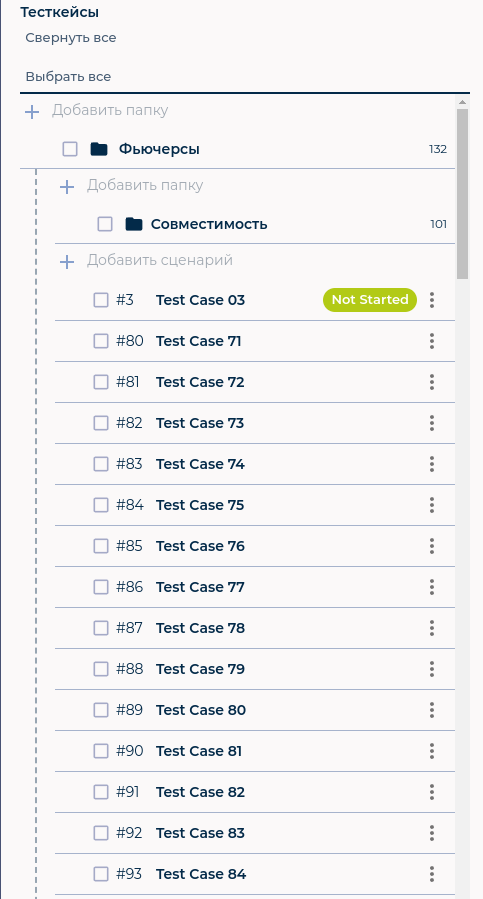
Task: Tick checkbox for #82 Test Case 73
Action: (x=101, y=423)
